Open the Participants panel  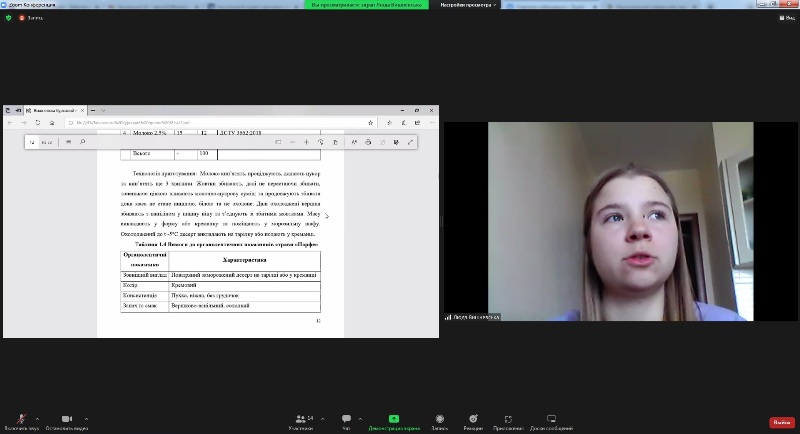point(300,420)
